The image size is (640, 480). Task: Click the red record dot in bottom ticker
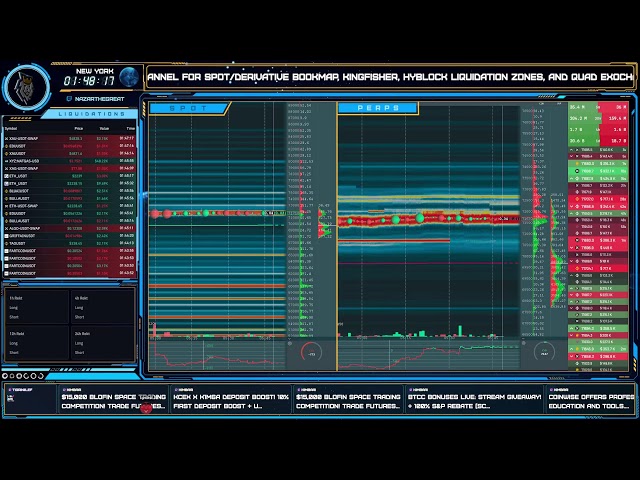(147, 408)
